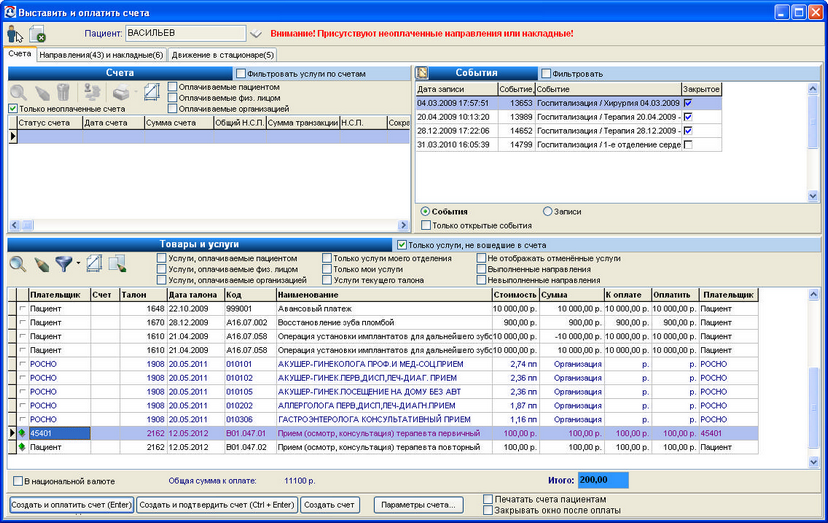Image resolution: width=828 pixels, height=523 pixels.
Task: Open dropdown arrow next to funnel icon
Action: (x=78, y=263)
